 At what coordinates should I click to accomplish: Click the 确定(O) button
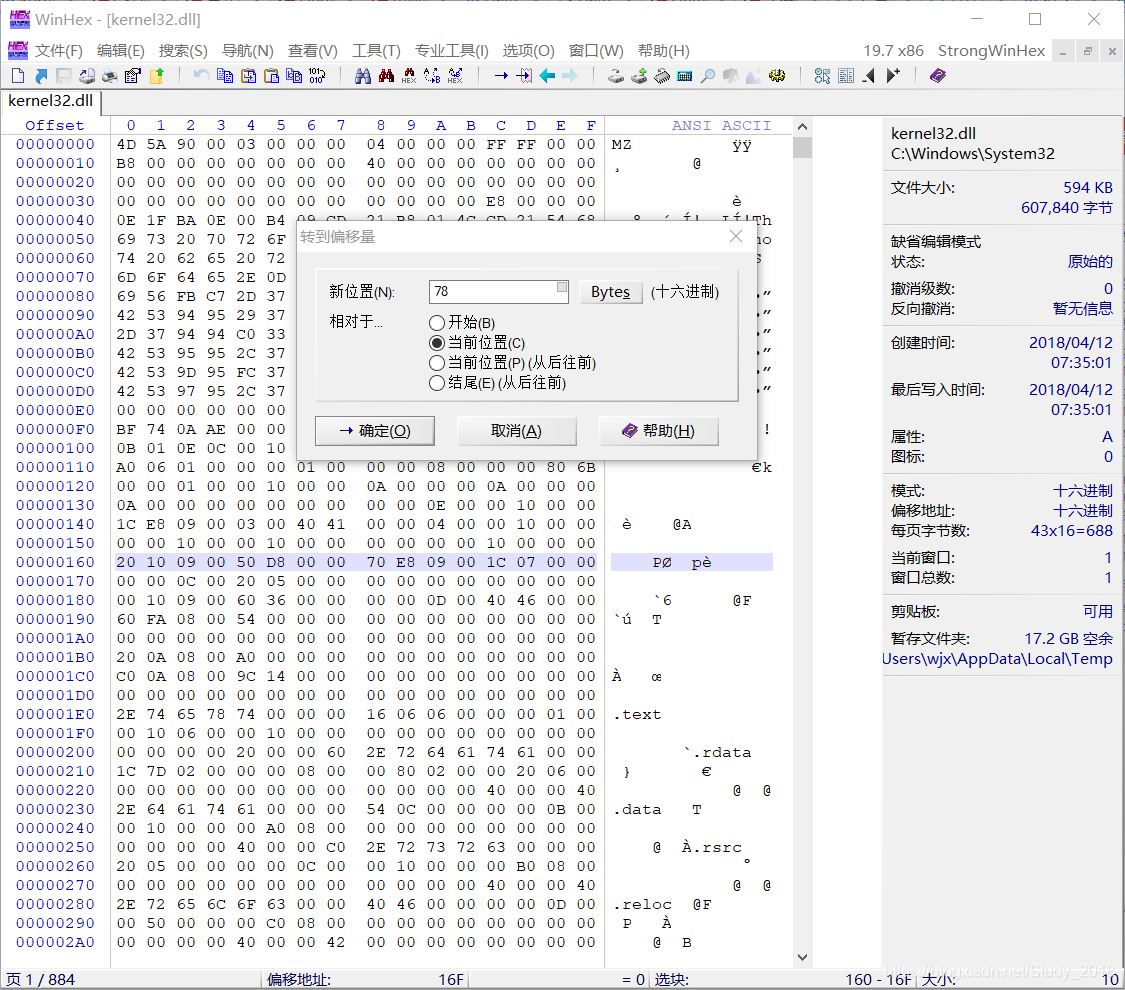[375, 430]
